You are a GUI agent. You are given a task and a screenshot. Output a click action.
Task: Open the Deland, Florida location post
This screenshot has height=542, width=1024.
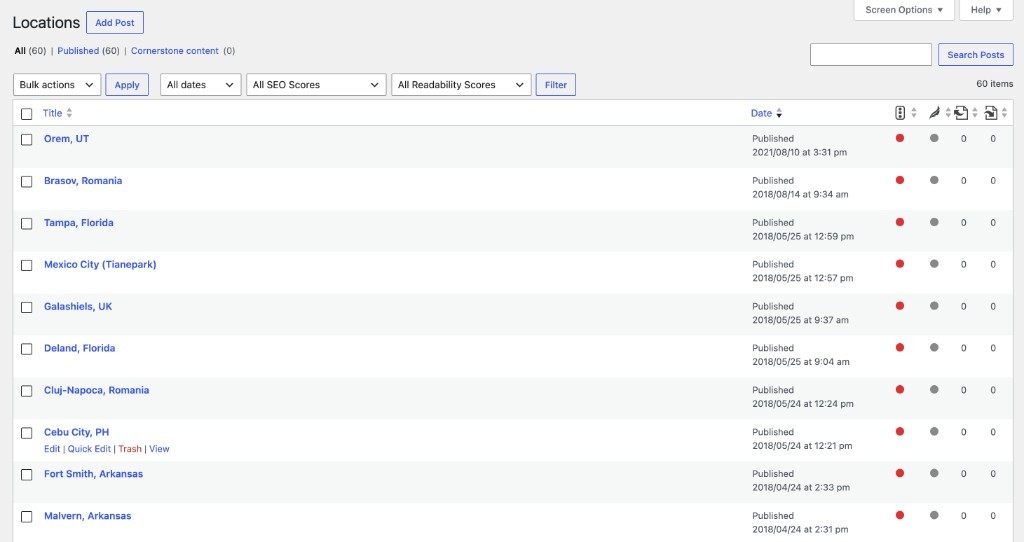pyautogui.click(x=80, y=348)
